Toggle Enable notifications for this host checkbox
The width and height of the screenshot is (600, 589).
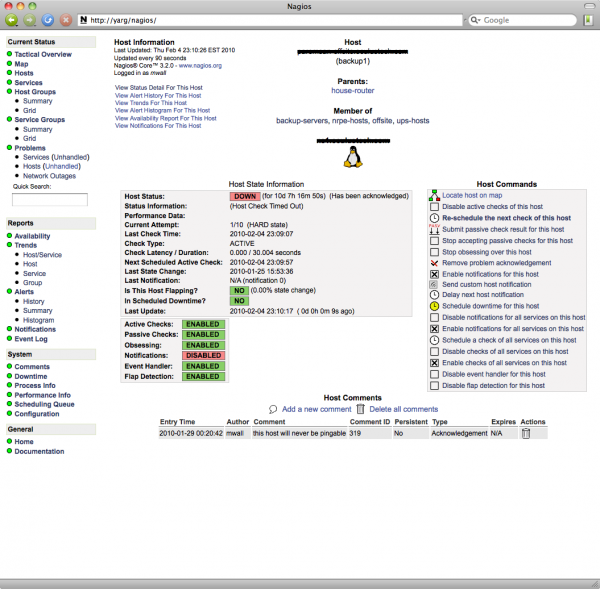pos(433,273)
